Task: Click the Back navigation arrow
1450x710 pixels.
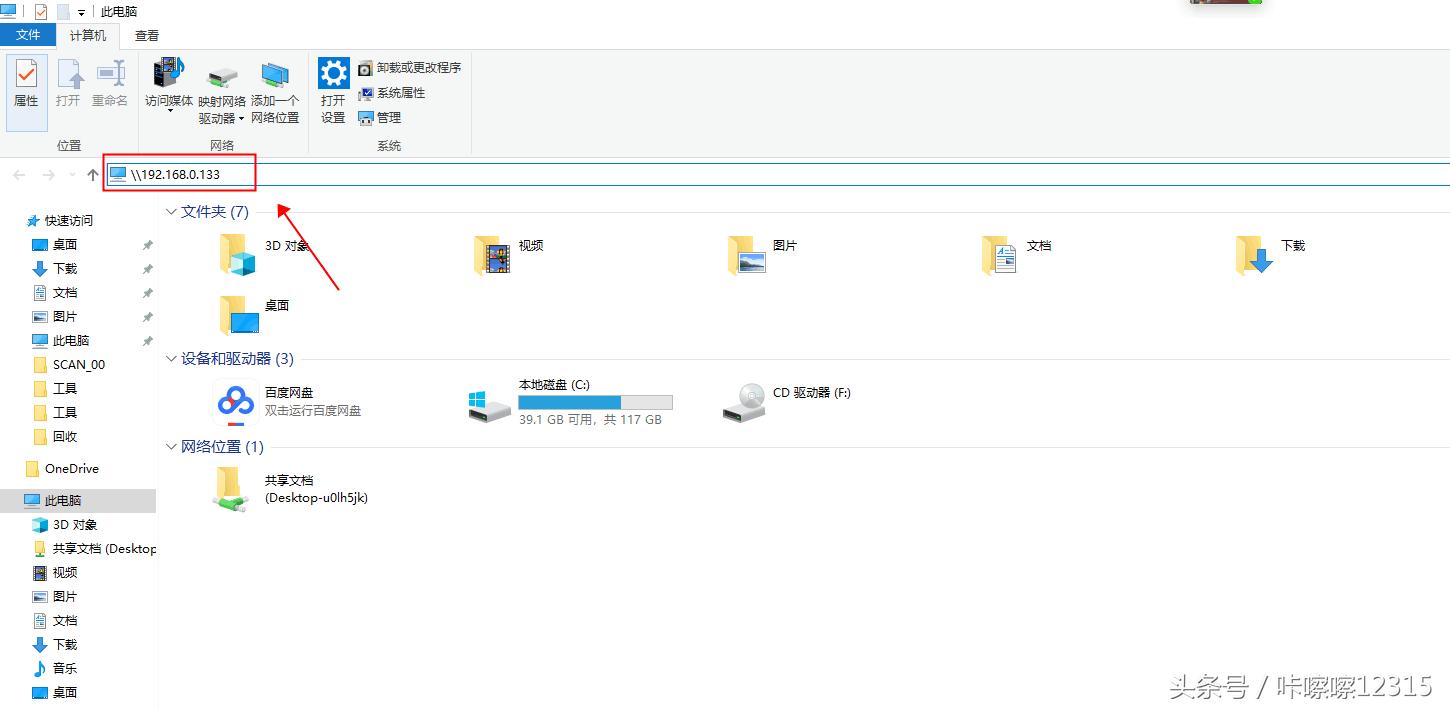Action: 19,175
